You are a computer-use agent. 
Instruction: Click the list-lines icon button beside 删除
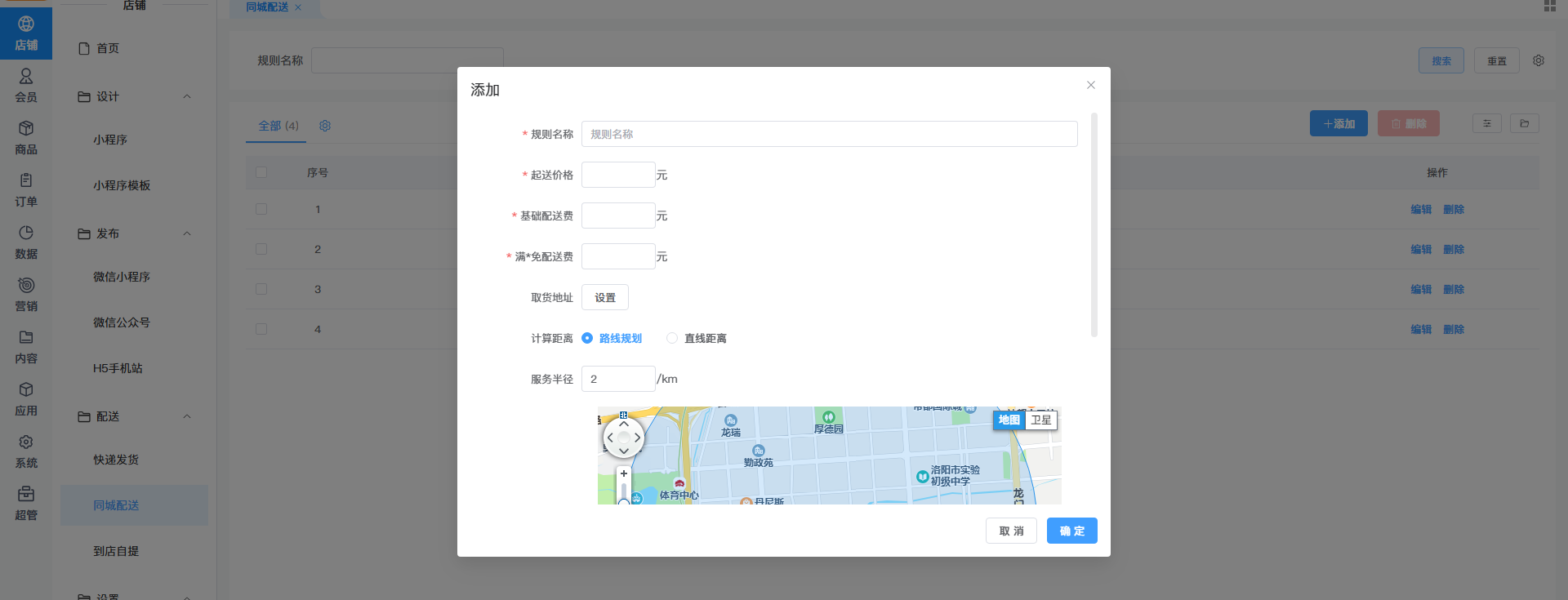[1487, 123]
